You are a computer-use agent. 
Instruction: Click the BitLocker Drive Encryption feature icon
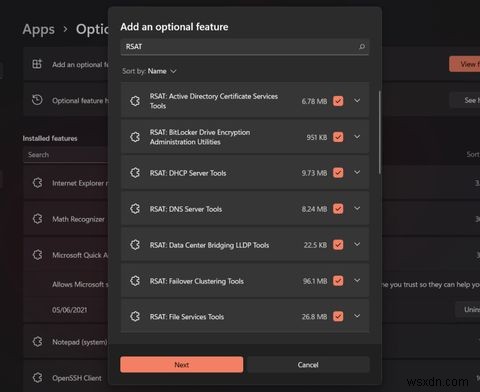tap(135, 137)
